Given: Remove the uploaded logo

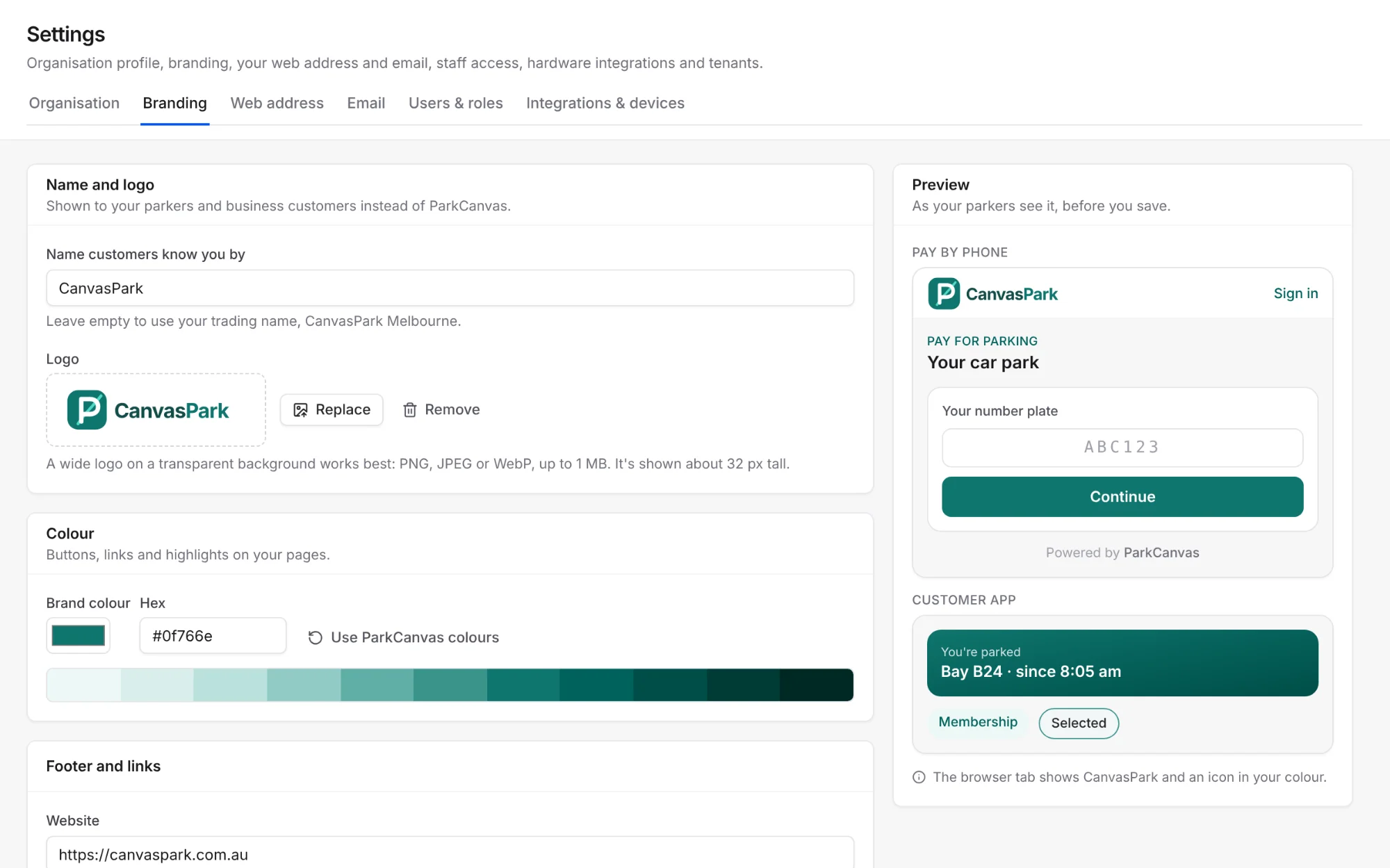Looking at the screenshot, I should [x=441, y=410].
